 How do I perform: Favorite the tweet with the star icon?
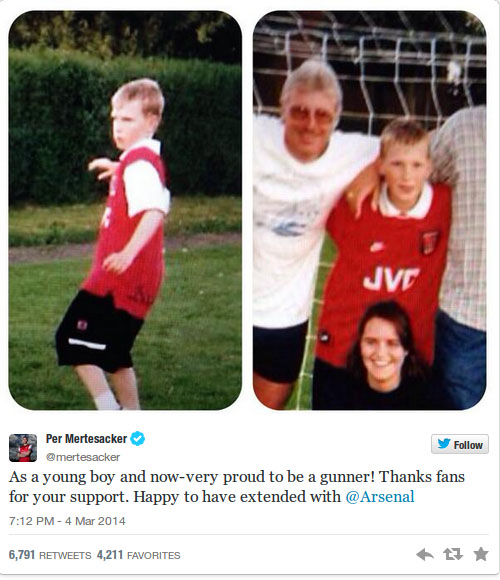coord(481,554)
